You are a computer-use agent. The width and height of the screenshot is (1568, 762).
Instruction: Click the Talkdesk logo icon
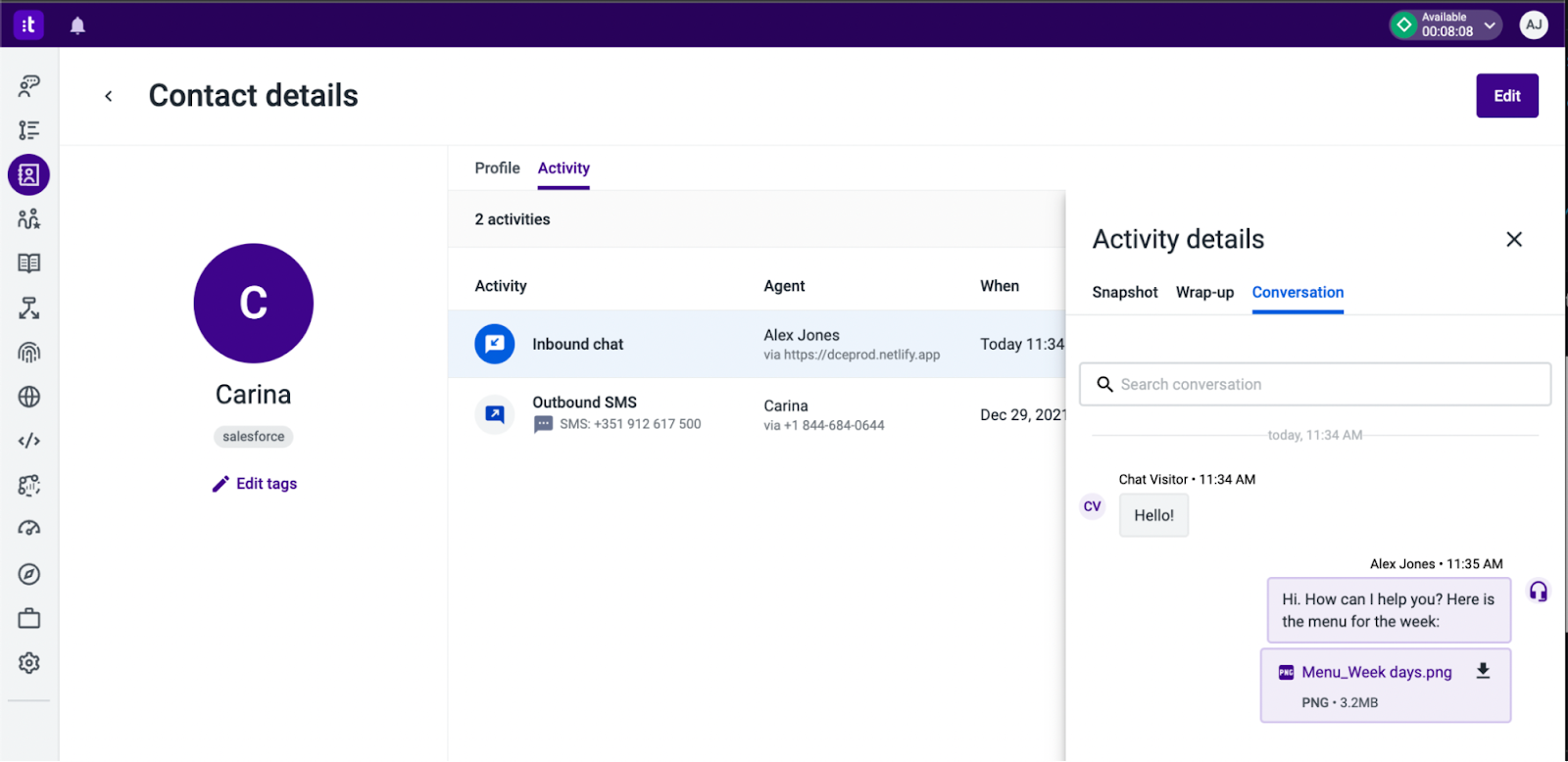pyautogui.click(x=28, y=24)
